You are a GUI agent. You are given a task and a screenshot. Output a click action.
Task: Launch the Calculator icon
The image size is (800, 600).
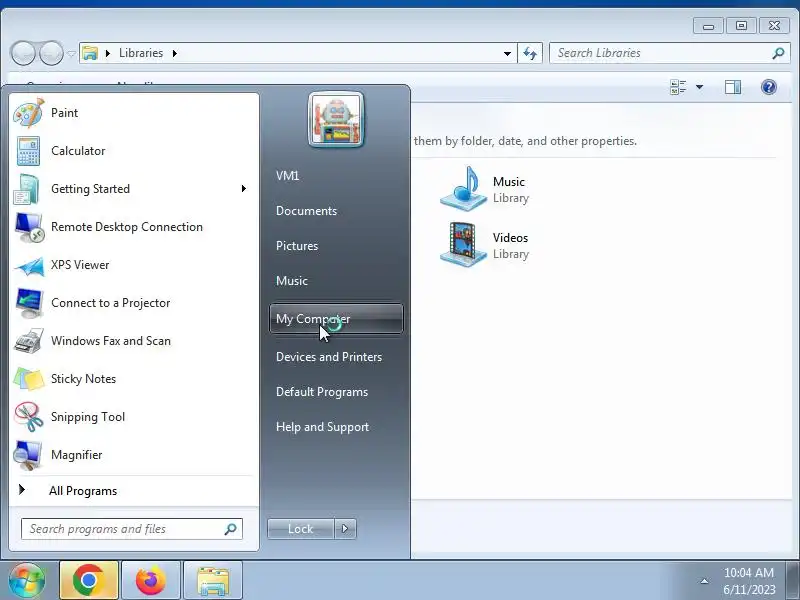29,151
